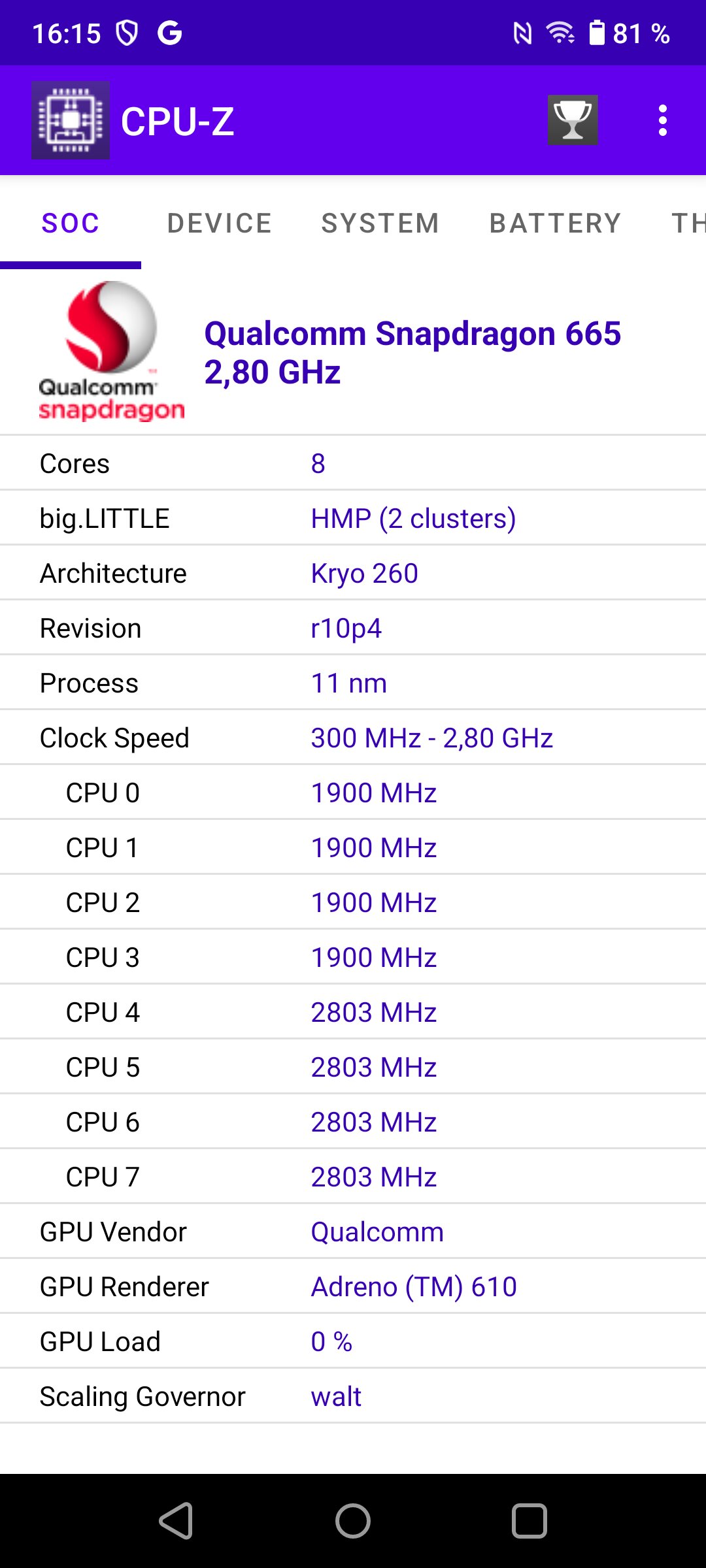Open the BATTERY tab
The image size is (706, 1568).
pyautogui.click(x=555, y=223)
